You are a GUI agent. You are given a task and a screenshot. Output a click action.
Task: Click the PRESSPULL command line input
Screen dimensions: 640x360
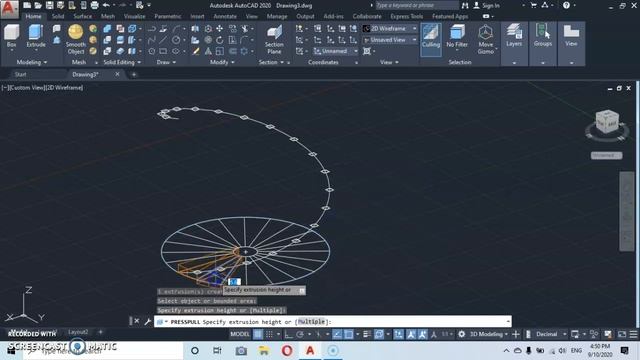[x=333, y=322]
